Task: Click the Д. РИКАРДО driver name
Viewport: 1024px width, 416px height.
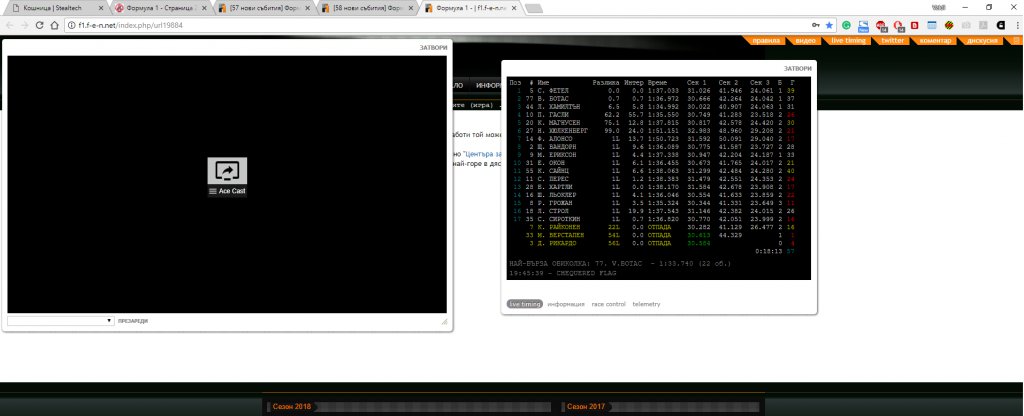Action: (558, 243)
